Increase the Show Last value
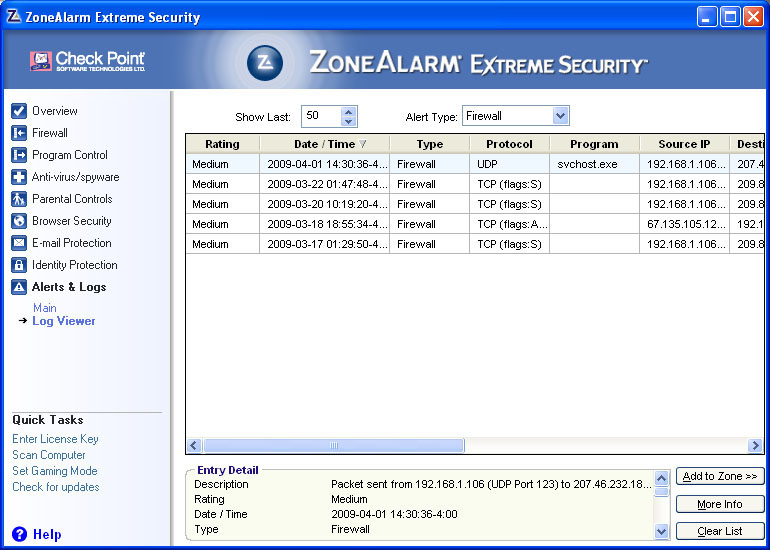This screenshot has width=770, height=550. 349,112
